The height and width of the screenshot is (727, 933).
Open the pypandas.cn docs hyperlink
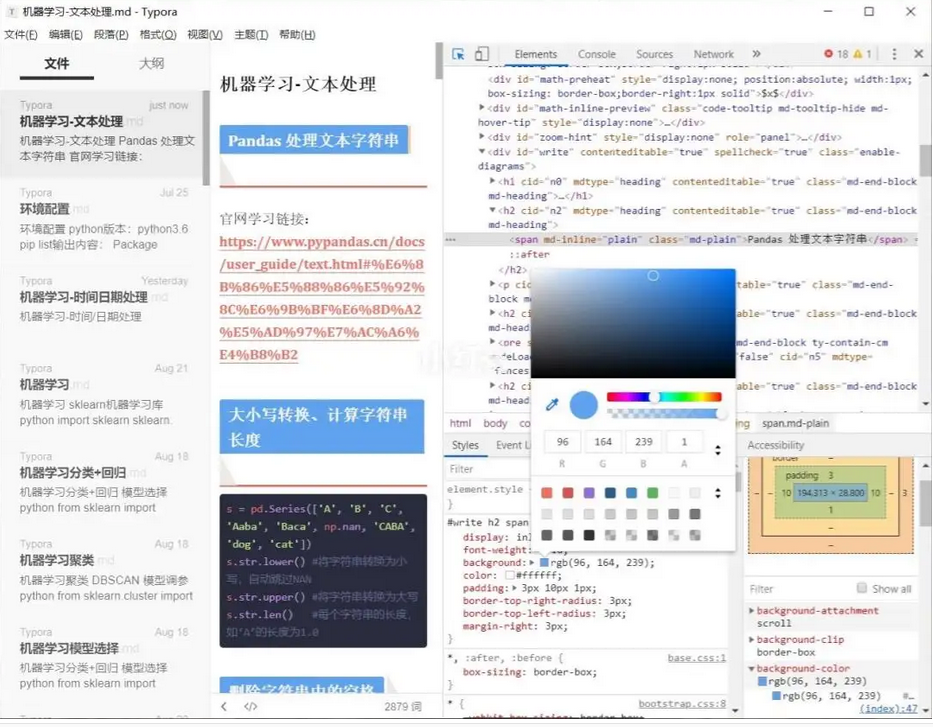tap(322, 298)
